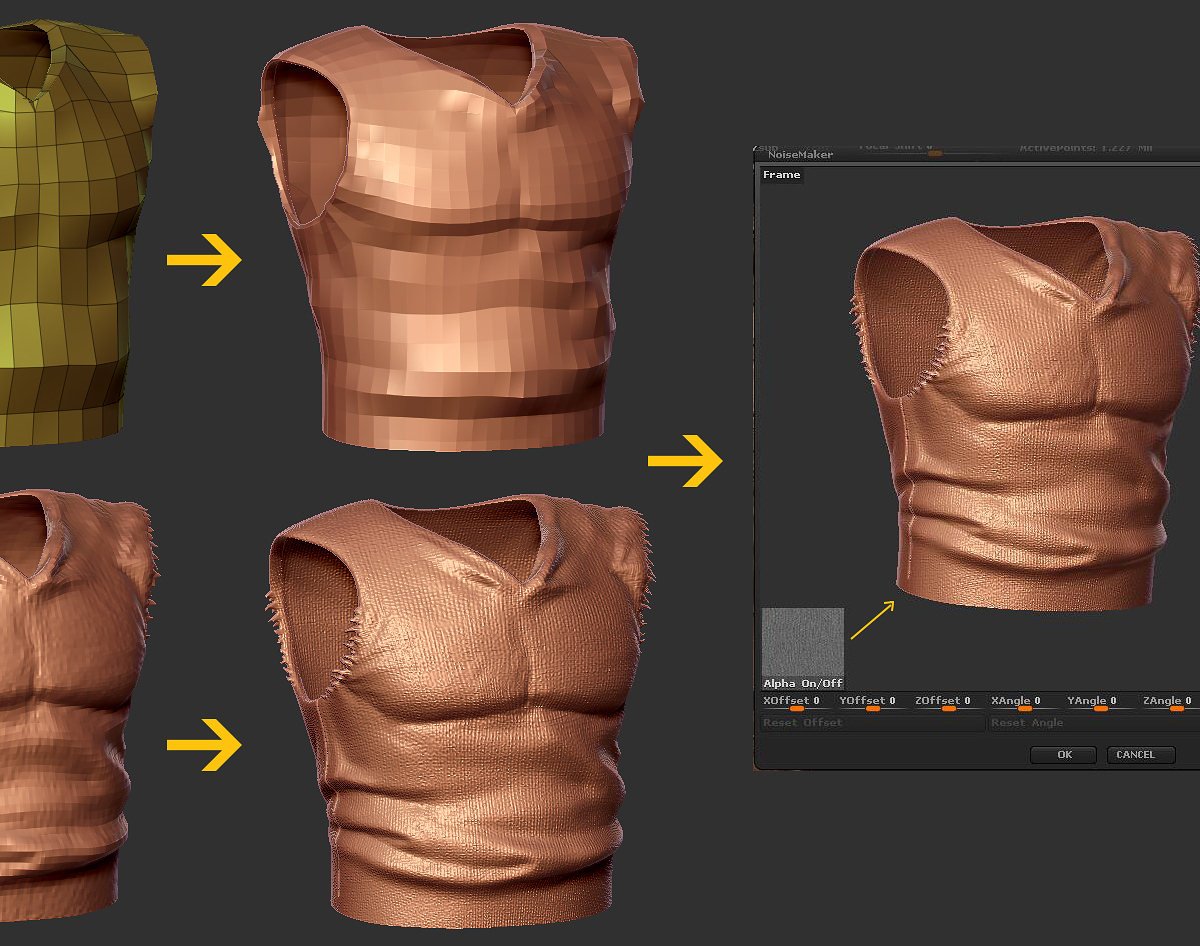
Task: Click the Reset Angle button
Action: [x=1094, y=723]
